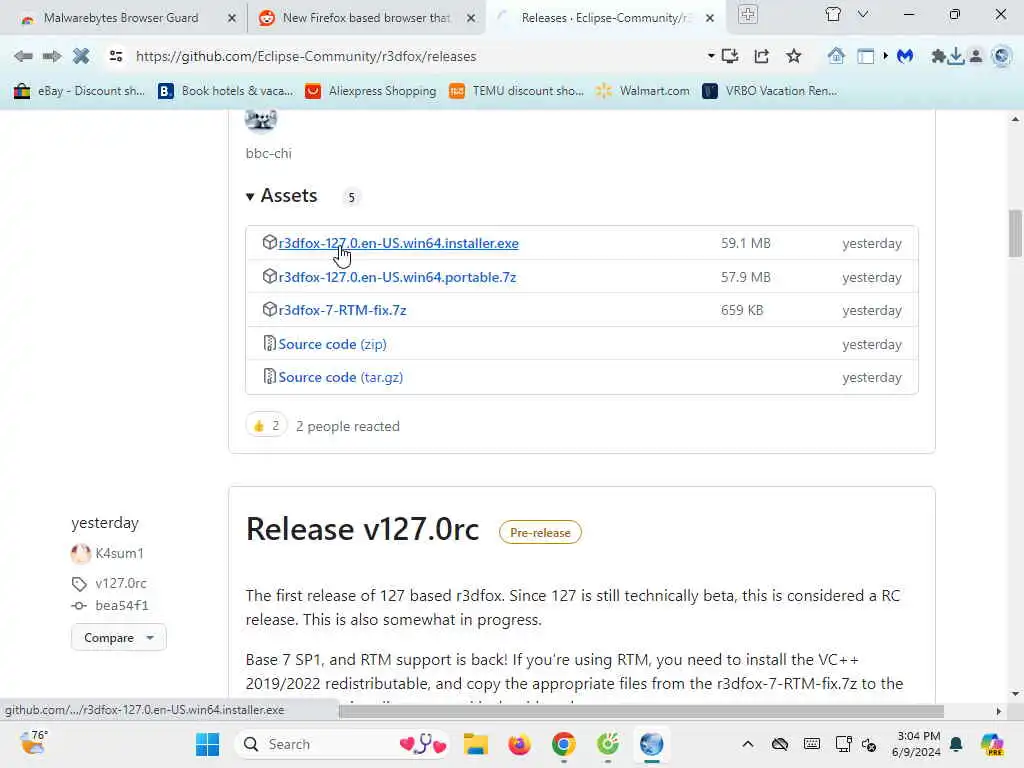Switch to New Firefox based browser tab
This screenshot has width=1024, height=768.
coord(366,18)
